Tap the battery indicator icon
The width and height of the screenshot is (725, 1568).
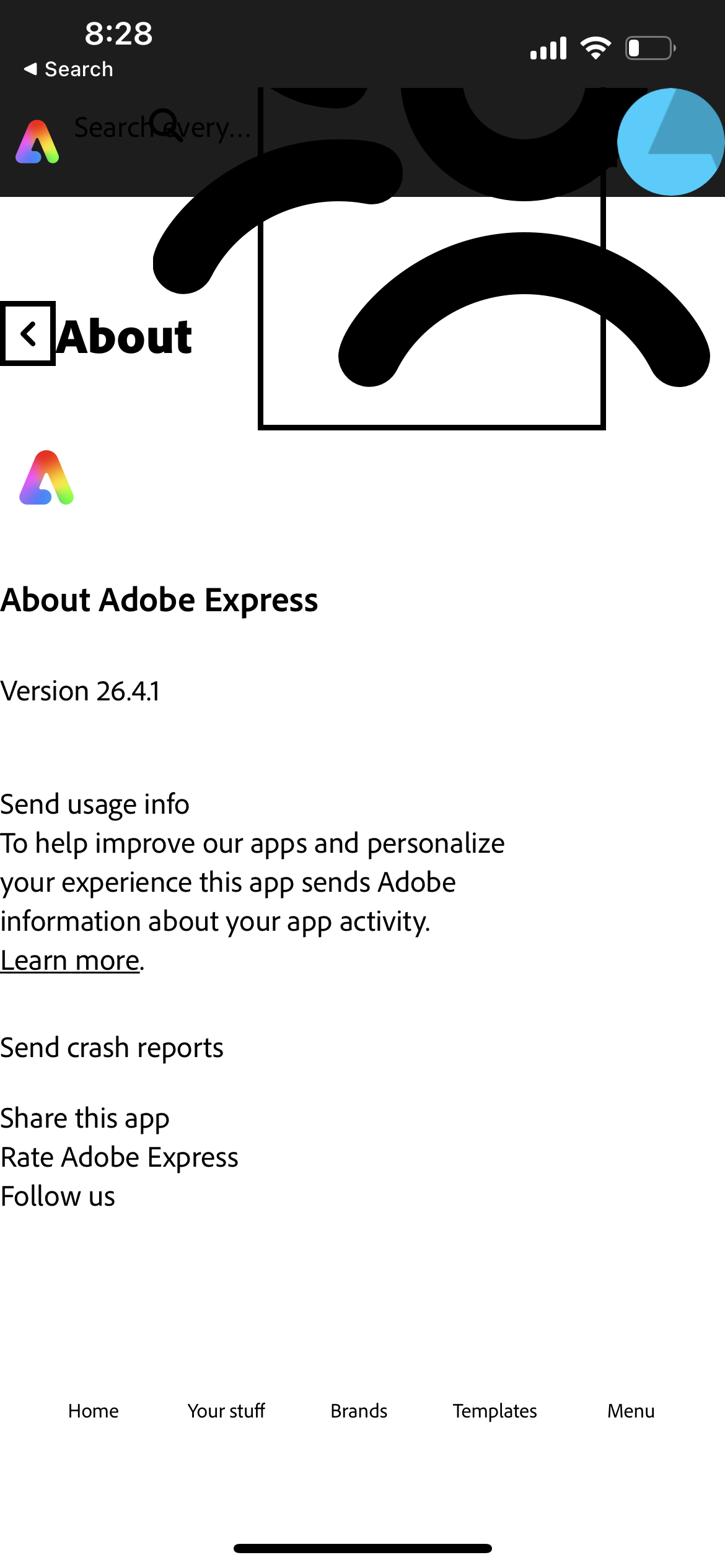[650, 48]
